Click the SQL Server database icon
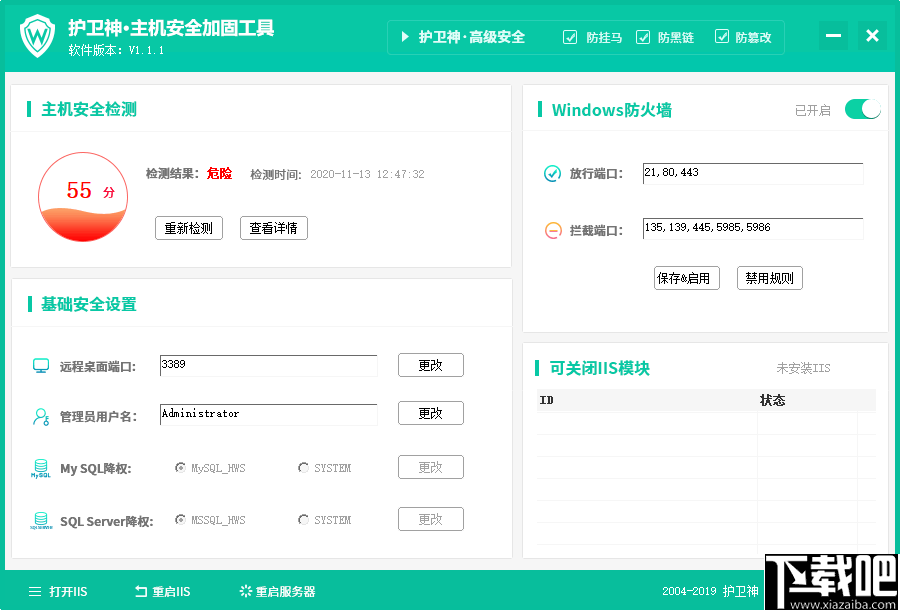 (37, 519)
